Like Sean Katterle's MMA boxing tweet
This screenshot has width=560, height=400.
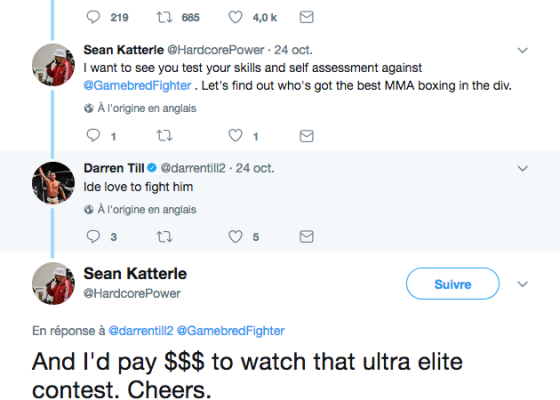pyautogui.click(x=235, y=135)
